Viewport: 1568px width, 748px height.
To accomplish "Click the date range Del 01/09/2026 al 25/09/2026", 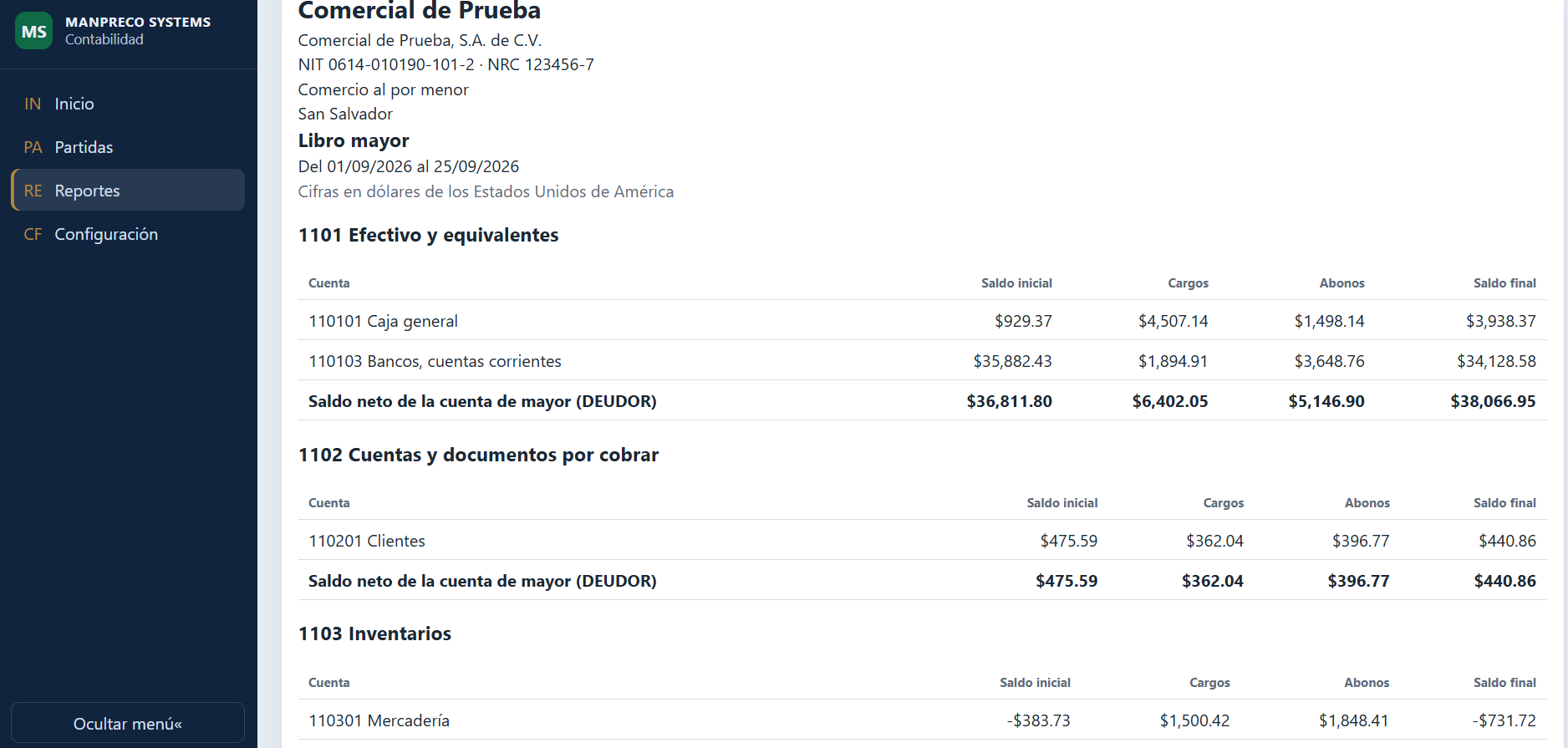I will click(409, 166).
